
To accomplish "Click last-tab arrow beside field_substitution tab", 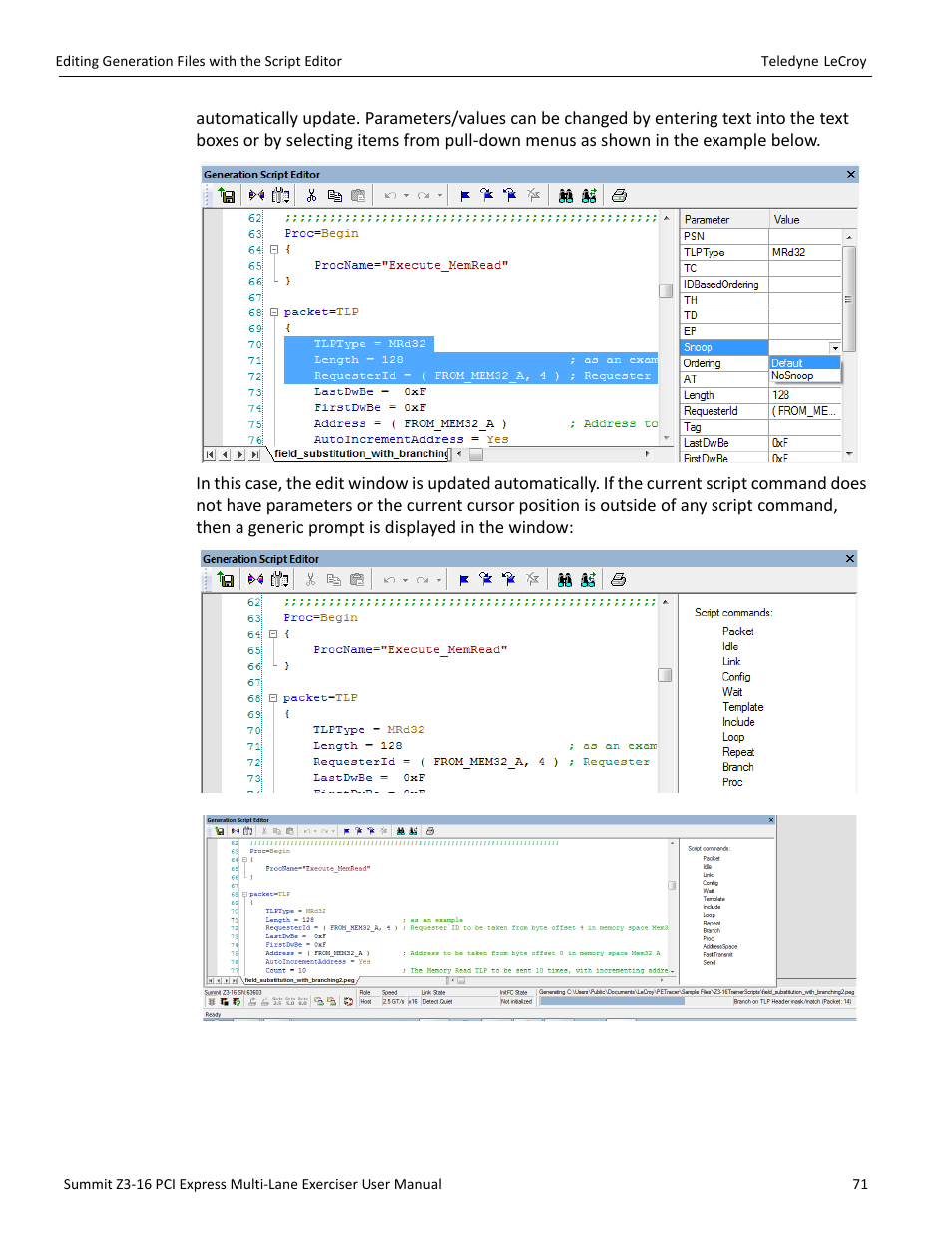I will pos(255,455).
